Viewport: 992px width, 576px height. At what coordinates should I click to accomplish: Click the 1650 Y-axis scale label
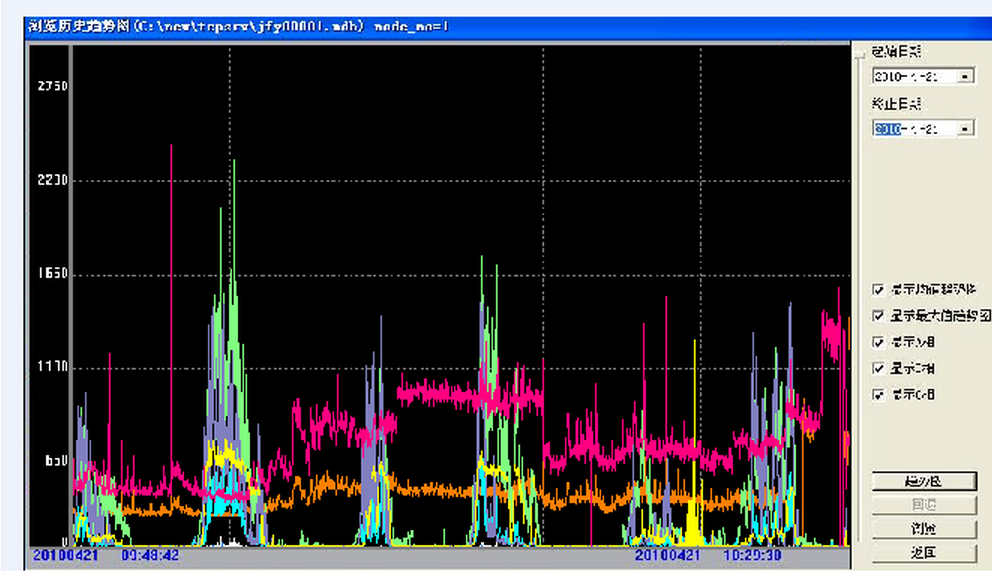click(x=52, y=274)
